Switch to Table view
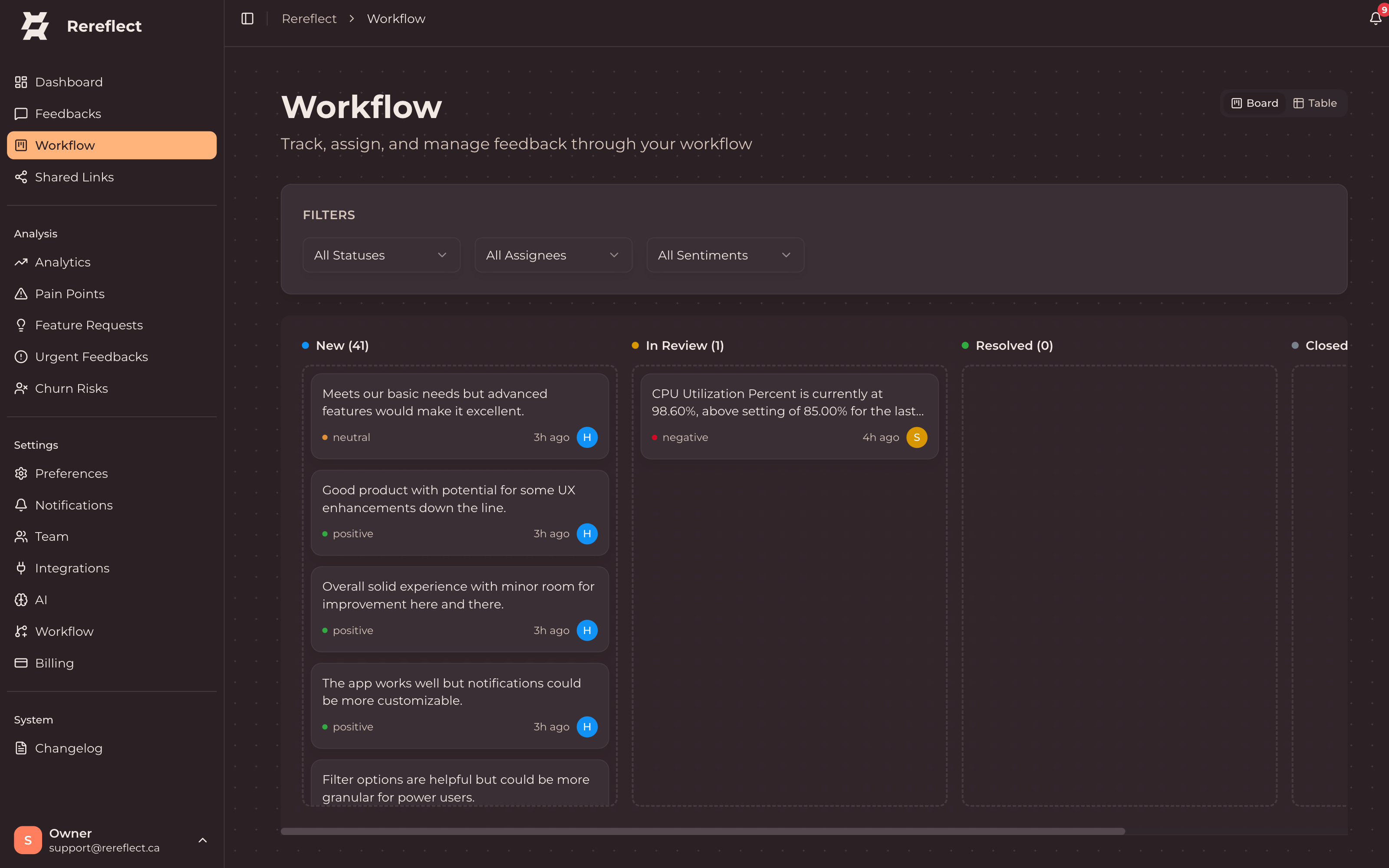The image size is (1389, 868). (x=1315, y=103)
